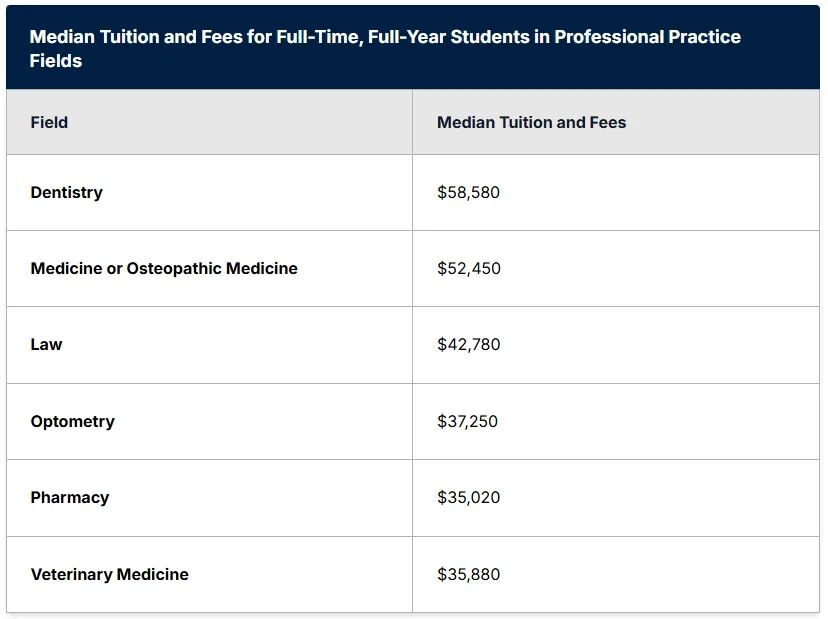Click the Pharmacy row label
This screenshot has height=619, width=828.
point(69,497)
